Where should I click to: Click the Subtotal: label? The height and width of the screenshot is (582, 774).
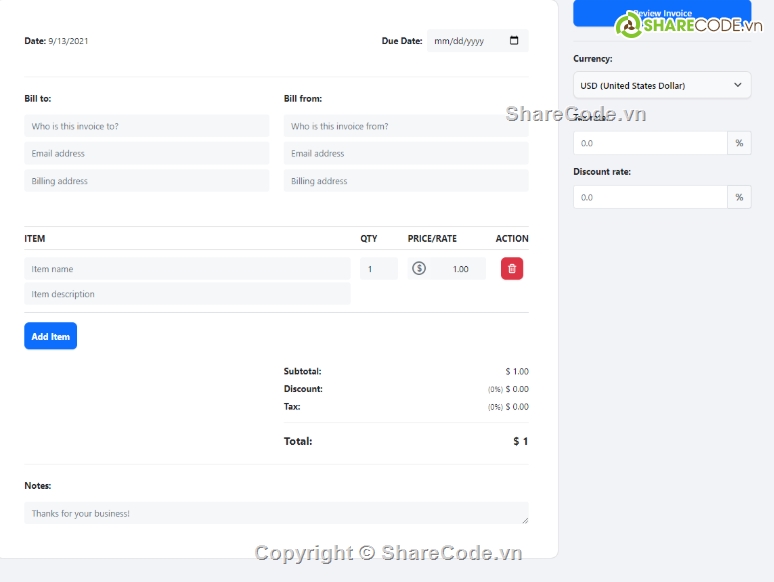click(x=303, y=371)
